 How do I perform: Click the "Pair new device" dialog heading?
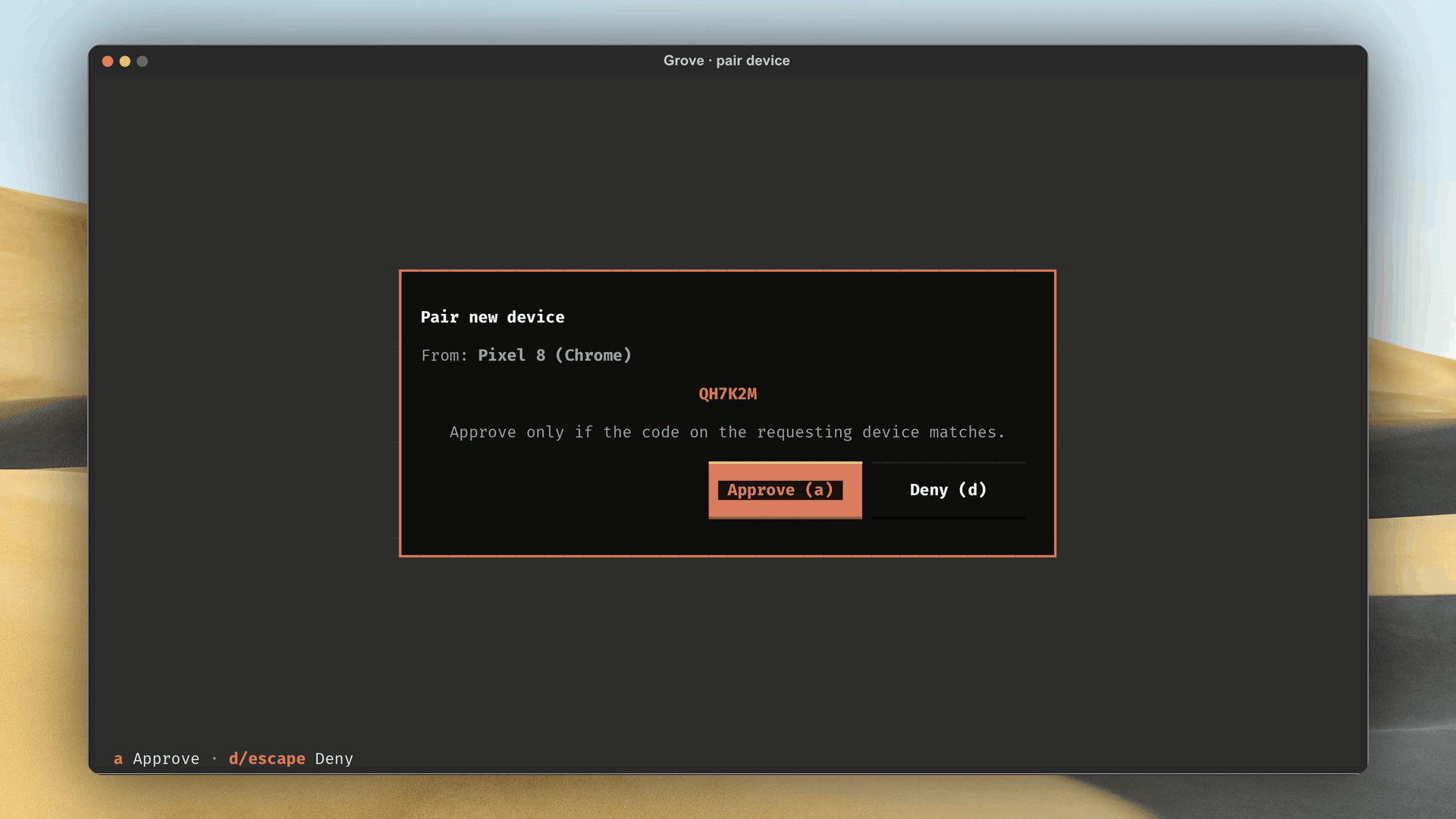[x=492, y=317]
